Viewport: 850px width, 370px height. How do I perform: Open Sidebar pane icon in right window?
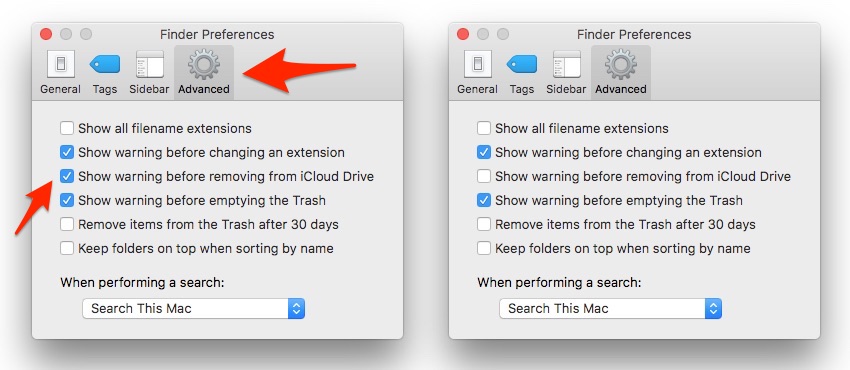click(566, 64)
